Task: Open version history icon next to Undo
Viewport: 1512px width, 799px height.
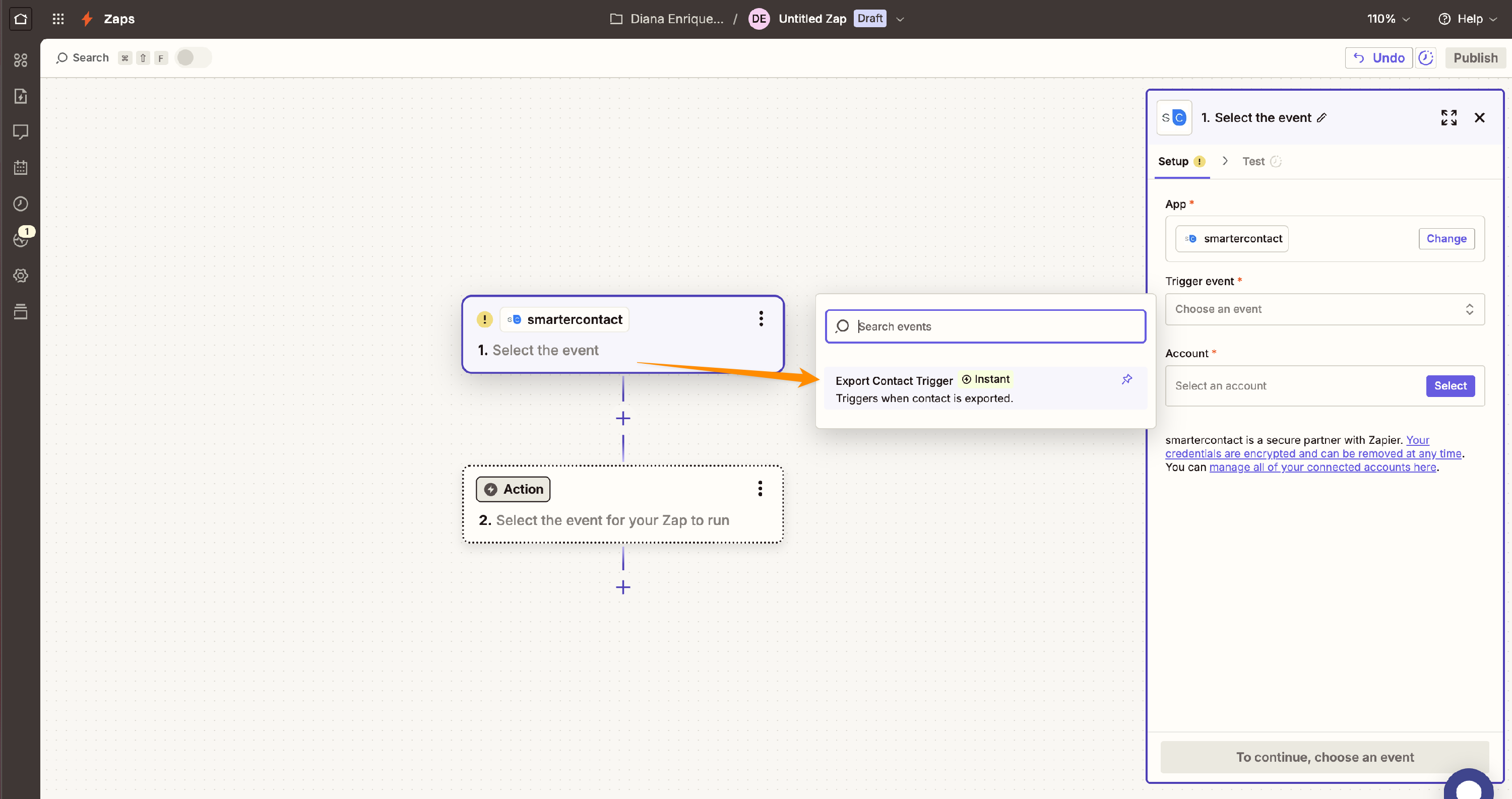Action: 1426,57
